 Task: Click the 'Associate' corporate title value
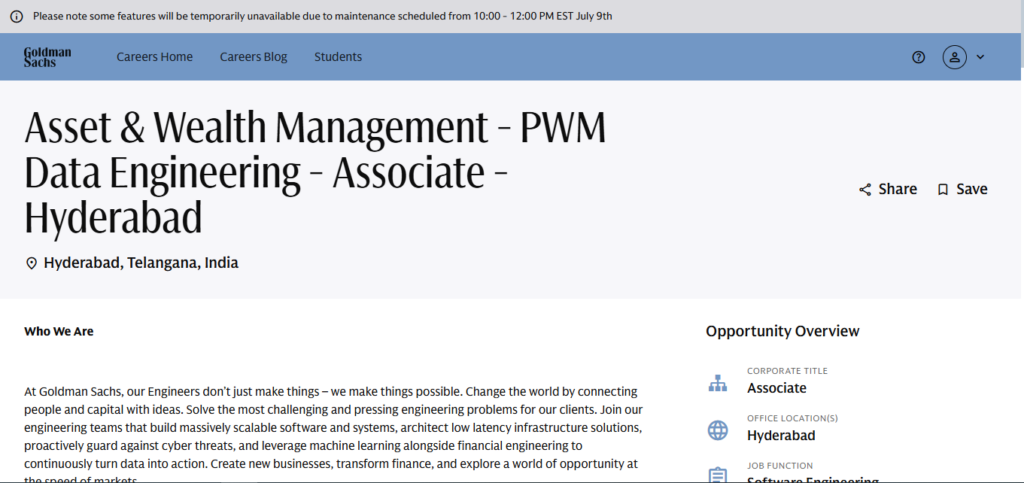(776, 388)
